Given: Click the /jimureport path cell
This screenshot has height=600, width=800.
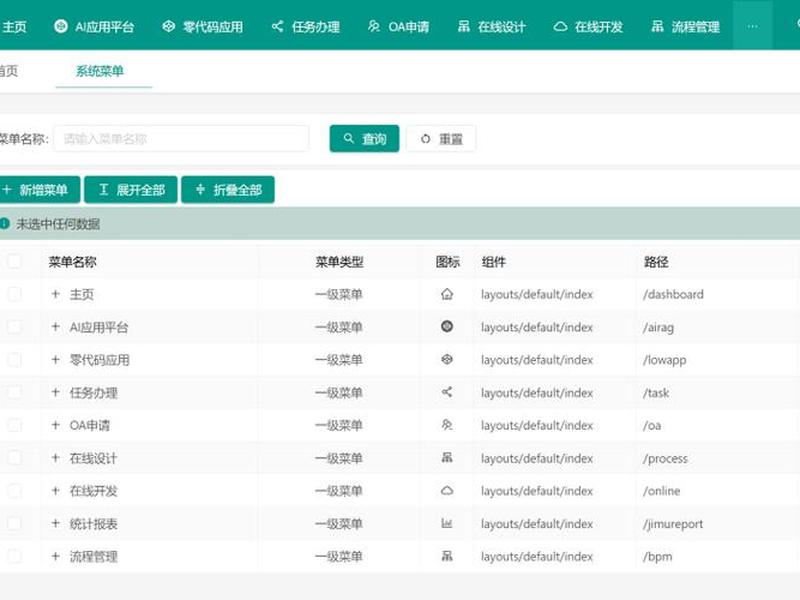Looking at the screenshot, I should [673, 524].
